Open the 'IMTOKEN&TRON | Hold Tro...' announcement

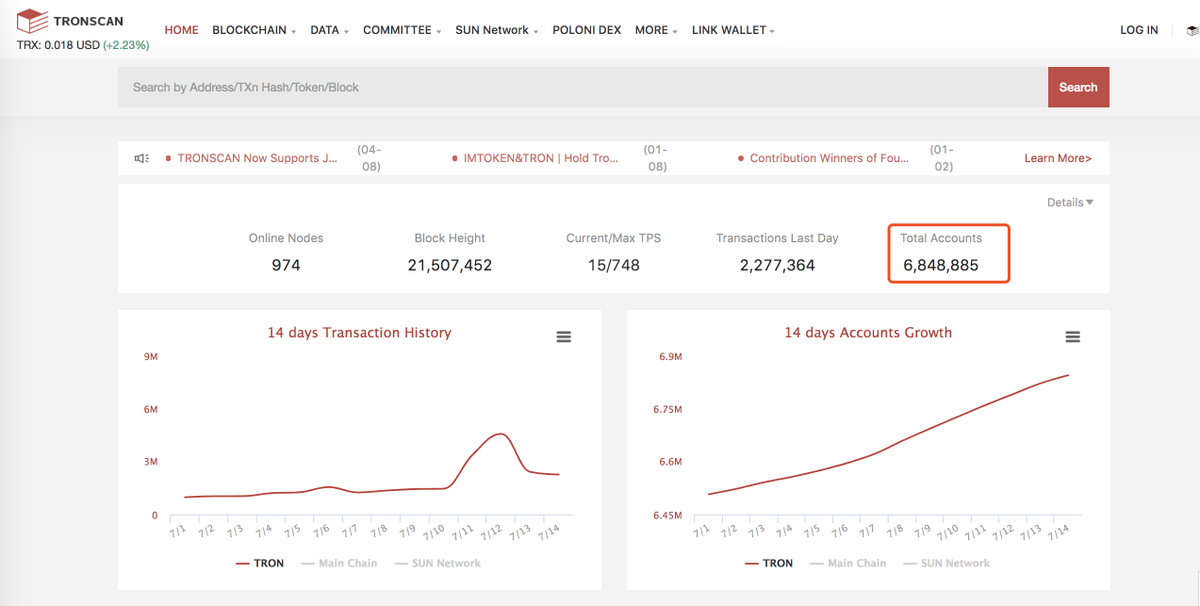click(x=541, y=158)
